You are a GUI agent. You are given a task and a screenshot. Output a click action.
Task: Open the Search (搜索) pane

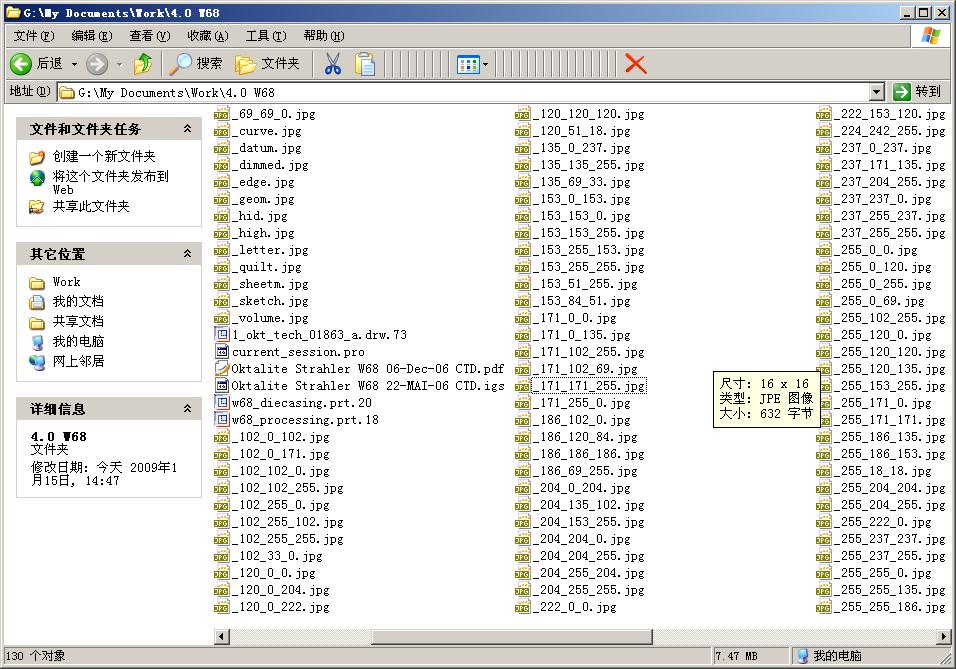196,63
